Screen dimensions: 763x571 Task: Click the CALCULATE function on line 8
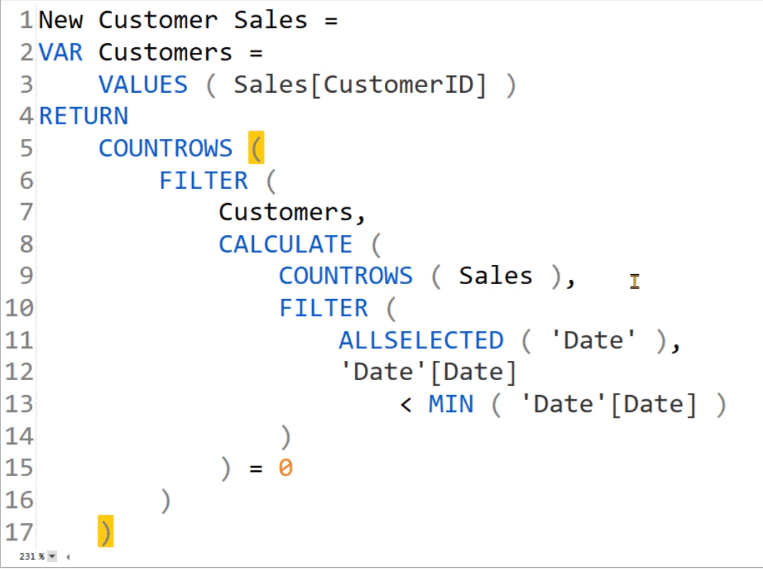coord(286,244)
